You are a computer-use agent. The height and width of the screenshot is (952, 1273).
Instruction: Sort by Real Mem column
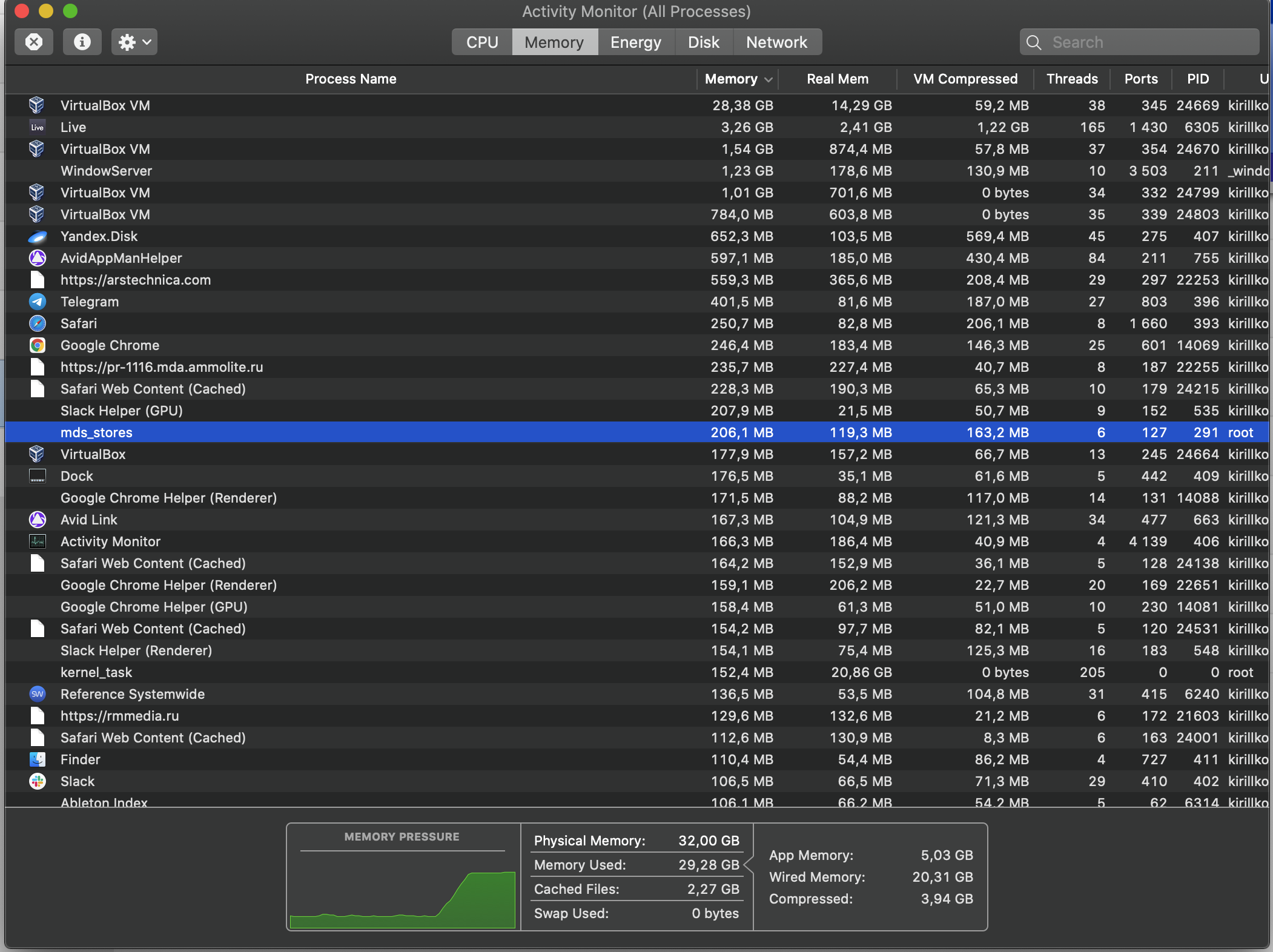[x=838, y=79]
